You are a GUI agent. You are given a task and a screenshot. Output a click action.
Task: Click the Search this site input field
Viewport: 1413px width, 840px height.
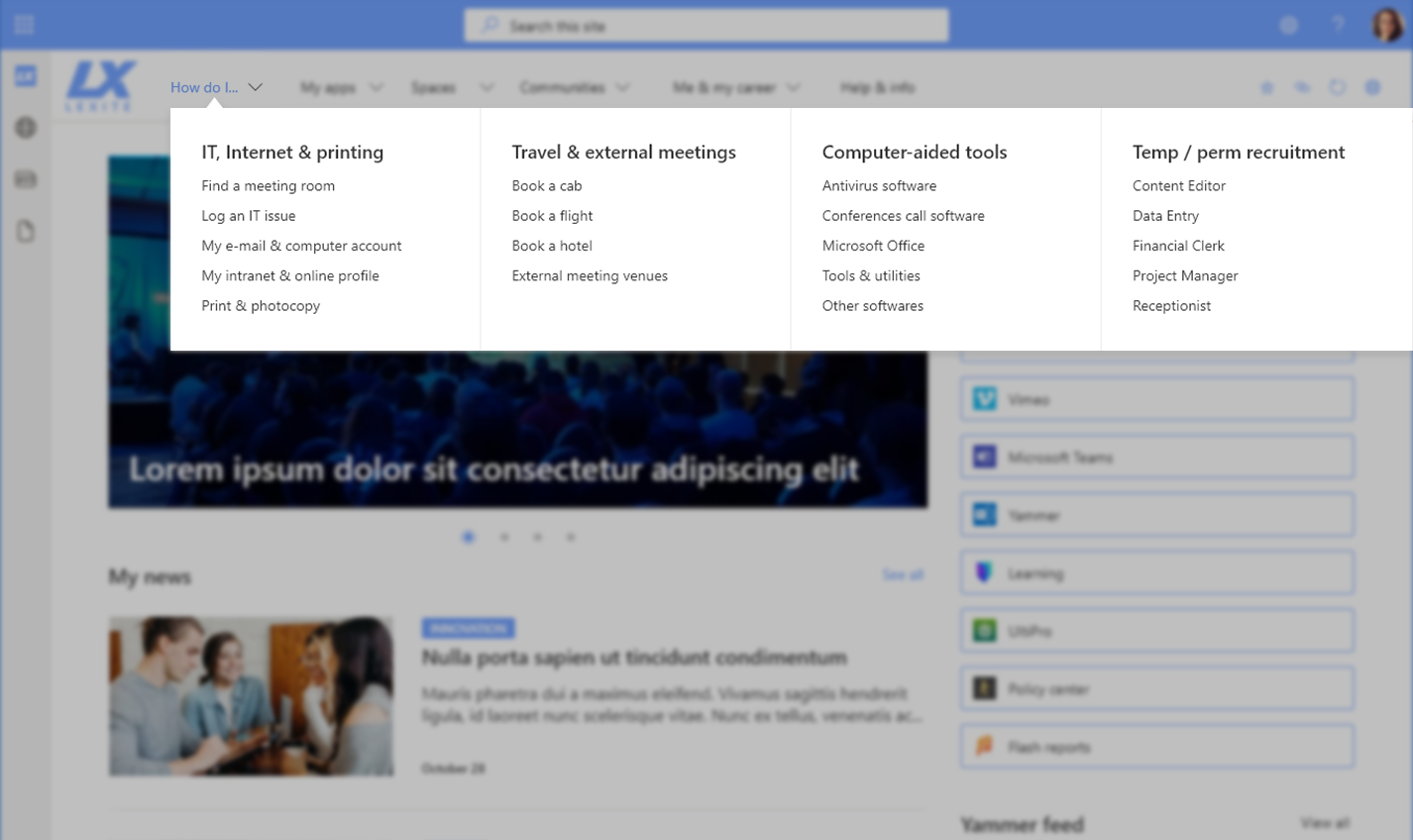[x=706, y=25]
